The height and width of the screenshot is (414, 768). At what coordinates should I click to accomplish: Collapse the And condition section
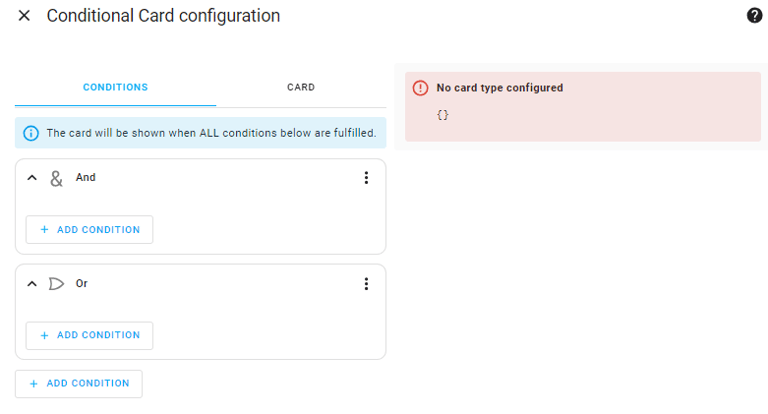[x=32, y=178]
